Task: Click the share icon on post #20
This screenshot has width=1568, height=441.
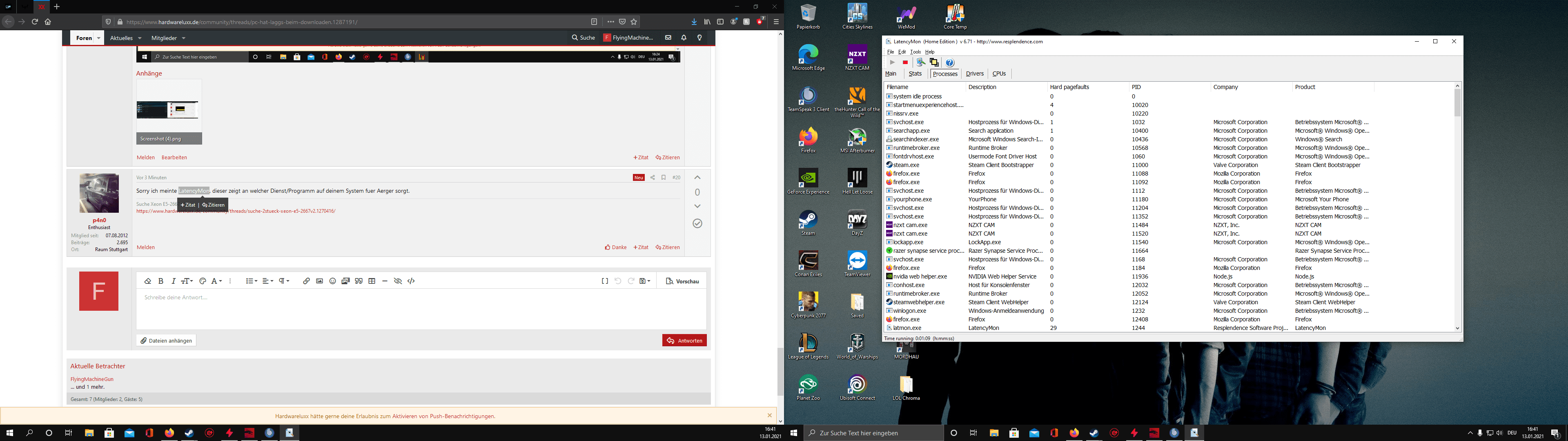Action: pyautogui.click(x=652, y=177)
